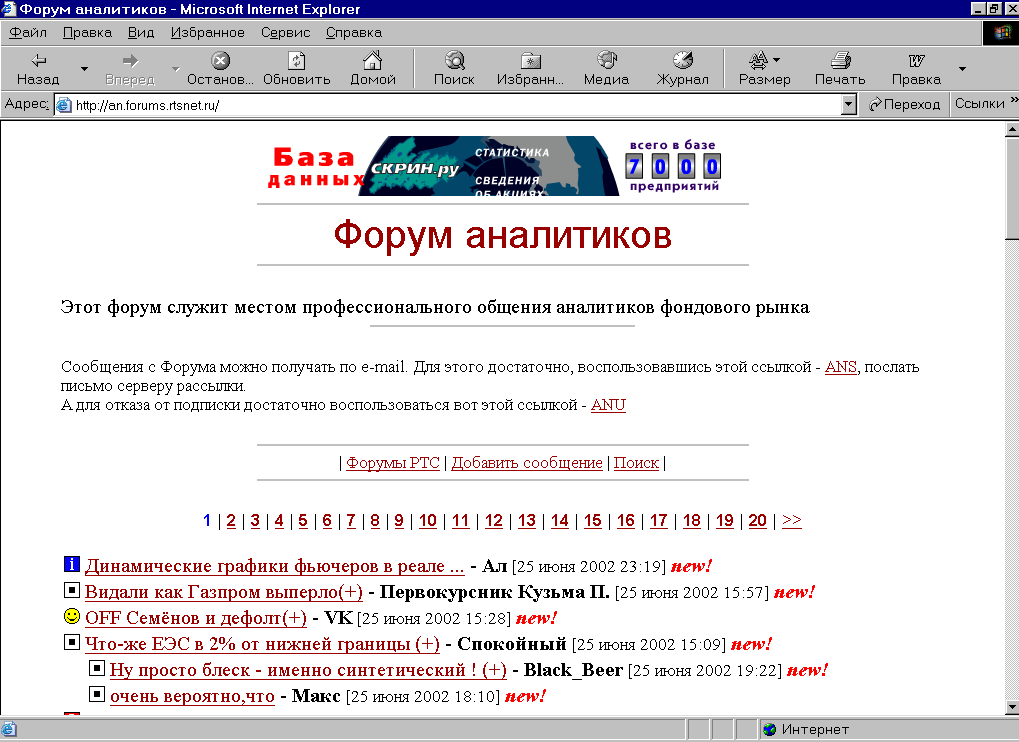Go to forum page 5
1019x742 pixels.
click(x=303, y=521)
